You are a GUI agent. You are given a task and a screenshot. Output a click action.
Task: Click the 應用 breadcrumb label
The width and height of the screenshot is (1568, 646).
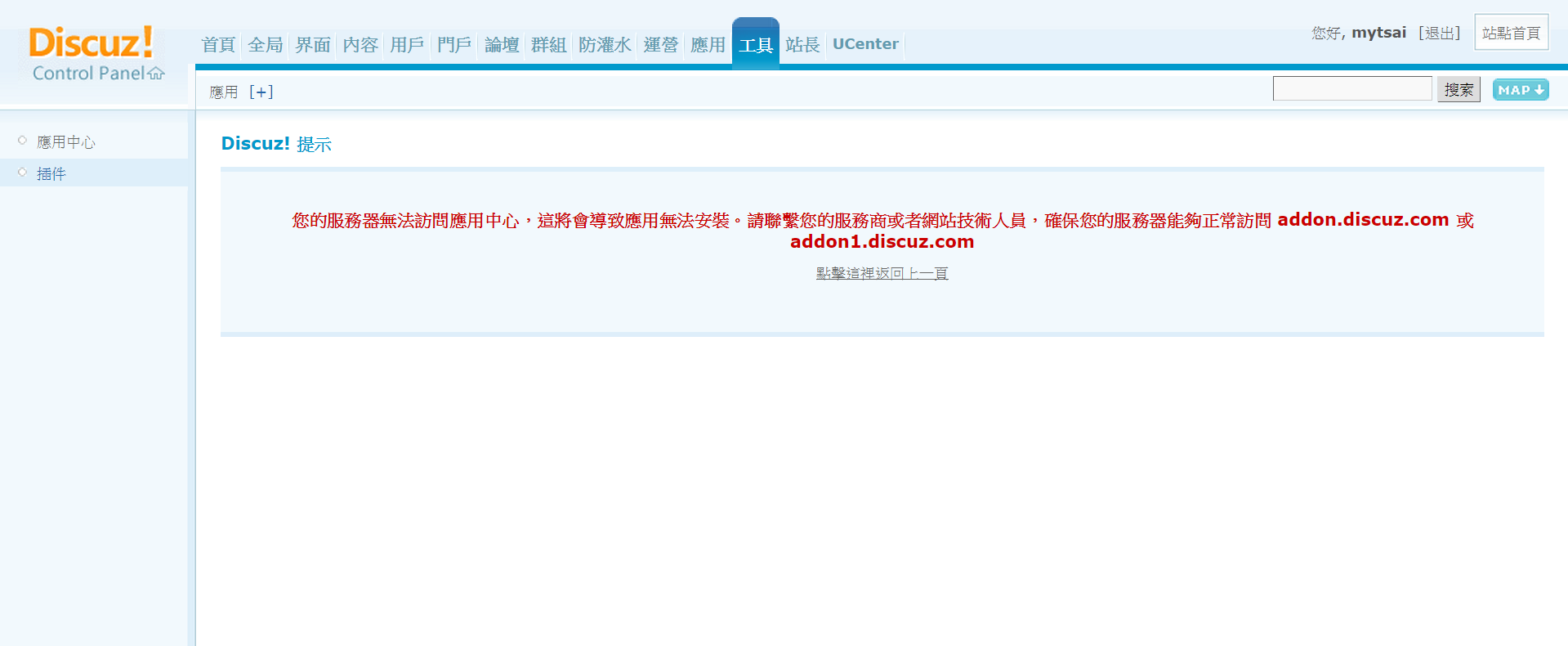224,92
